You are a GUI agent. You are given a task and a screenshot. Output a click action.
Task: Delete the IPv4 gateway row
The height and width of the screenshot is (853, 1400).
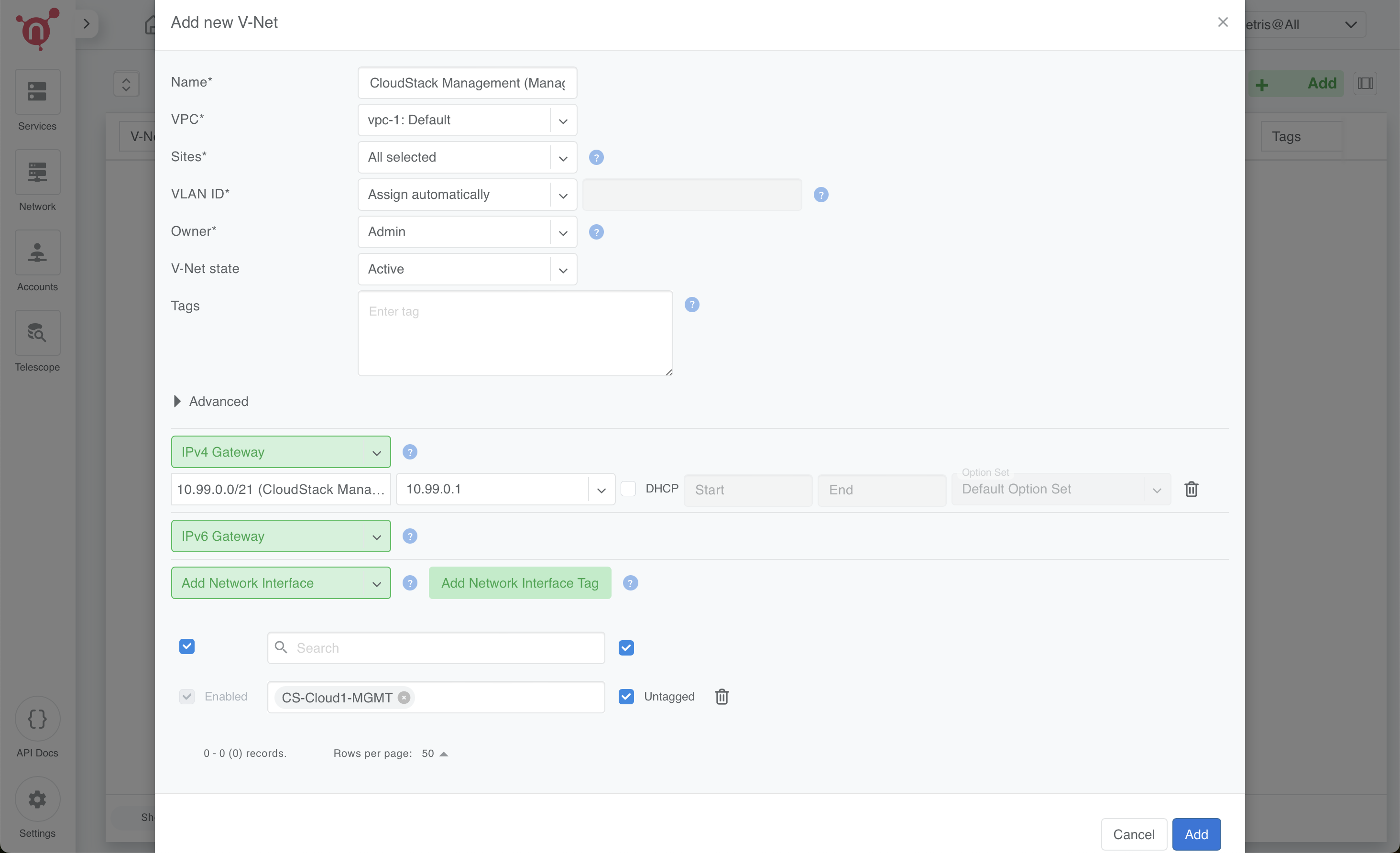(1191, 489)
